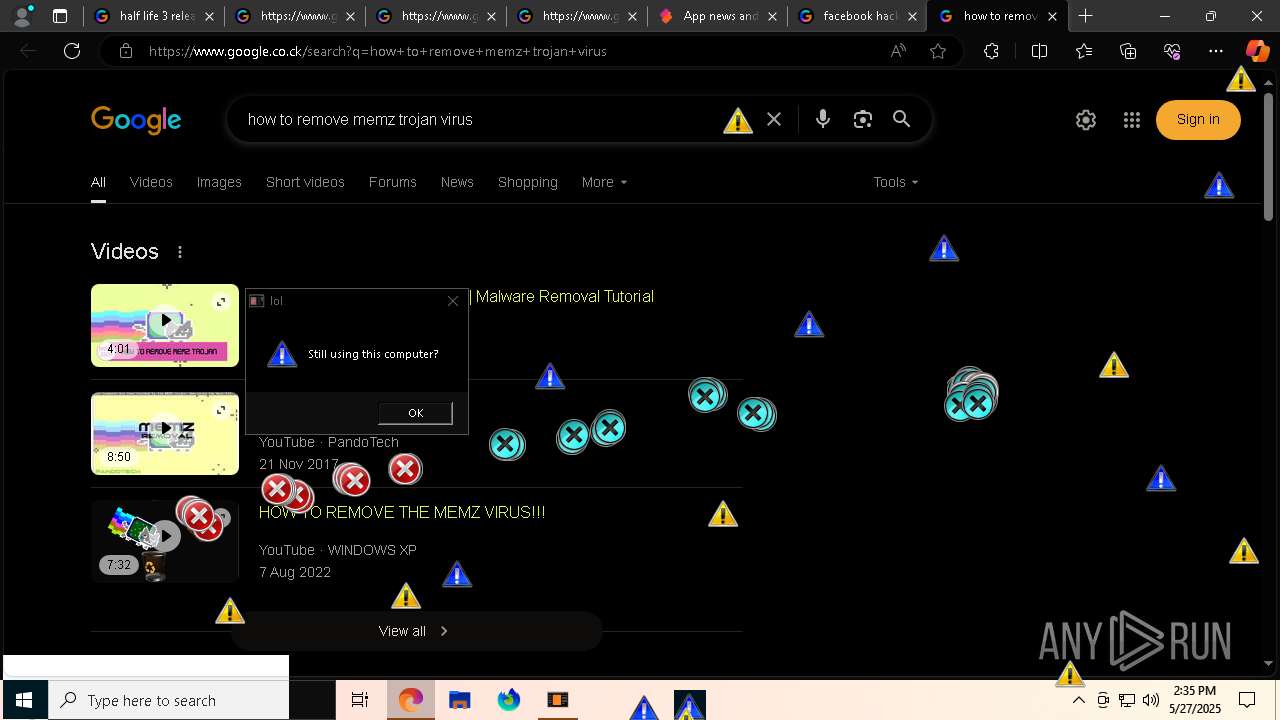1280x720 pixels.
Task: Open the notification center icon
Action: [x=1247, y=700]
